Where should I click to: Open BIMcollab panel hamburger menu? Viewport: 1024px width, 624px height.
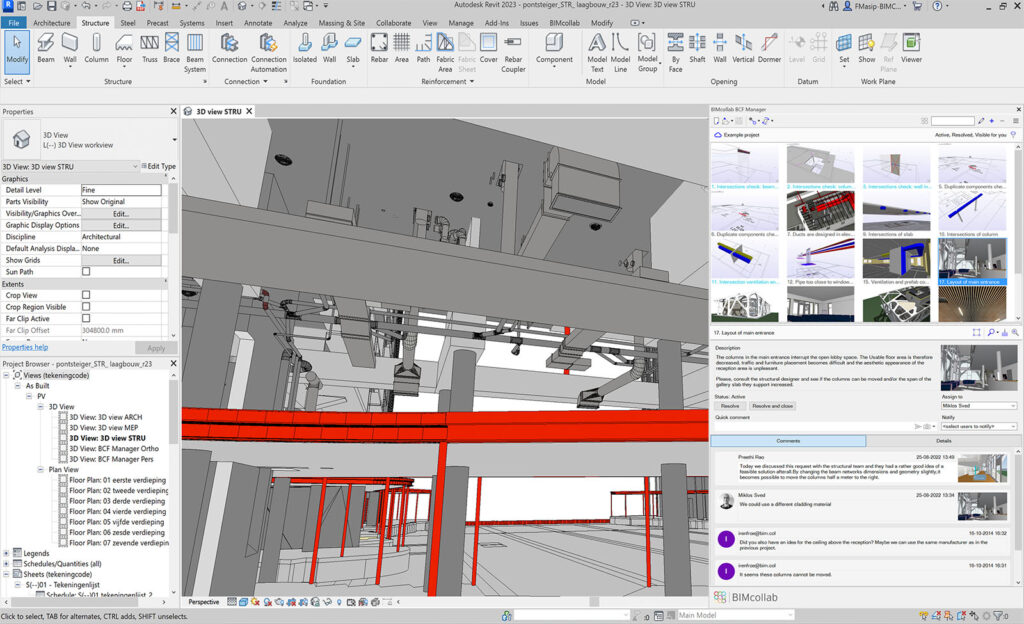tap(1016, 121)
